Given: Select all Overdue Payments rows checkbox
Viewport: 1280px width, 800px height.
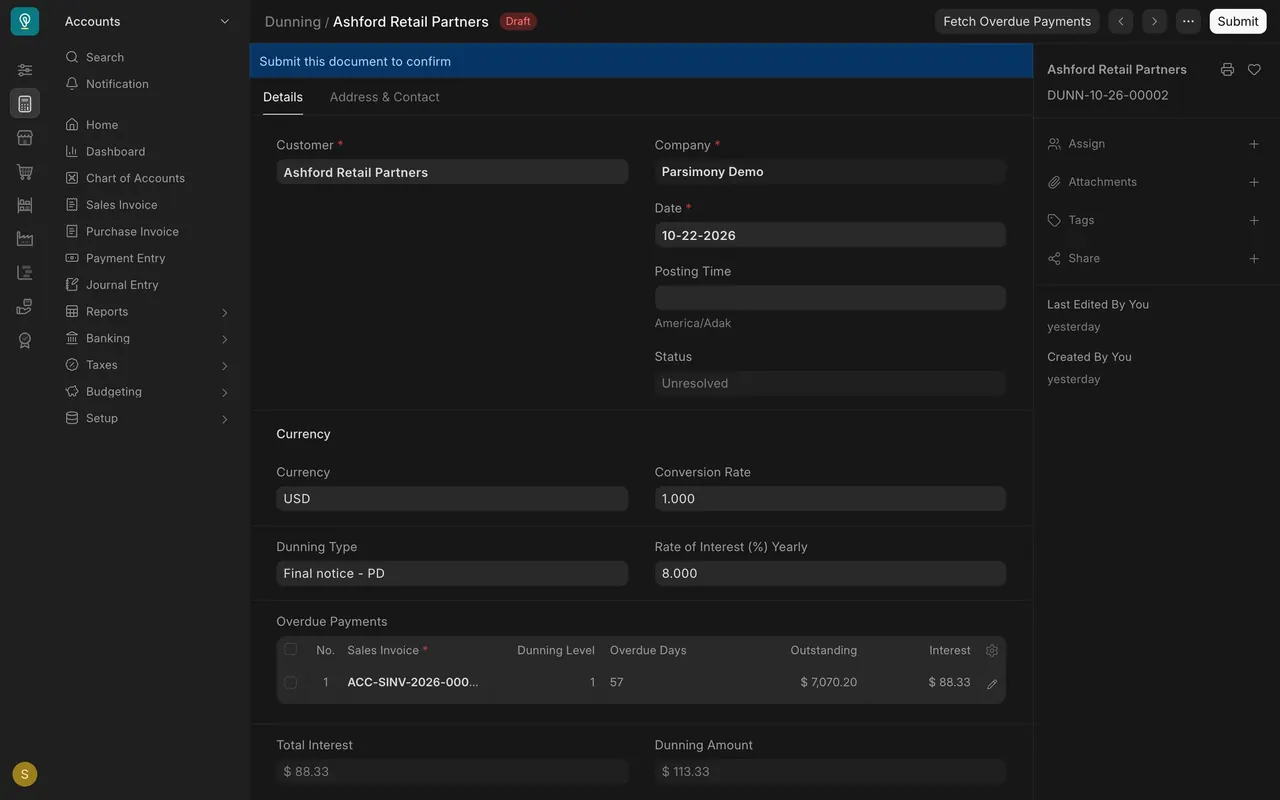Looking at the screenshot, I should [x=290, y=649].
